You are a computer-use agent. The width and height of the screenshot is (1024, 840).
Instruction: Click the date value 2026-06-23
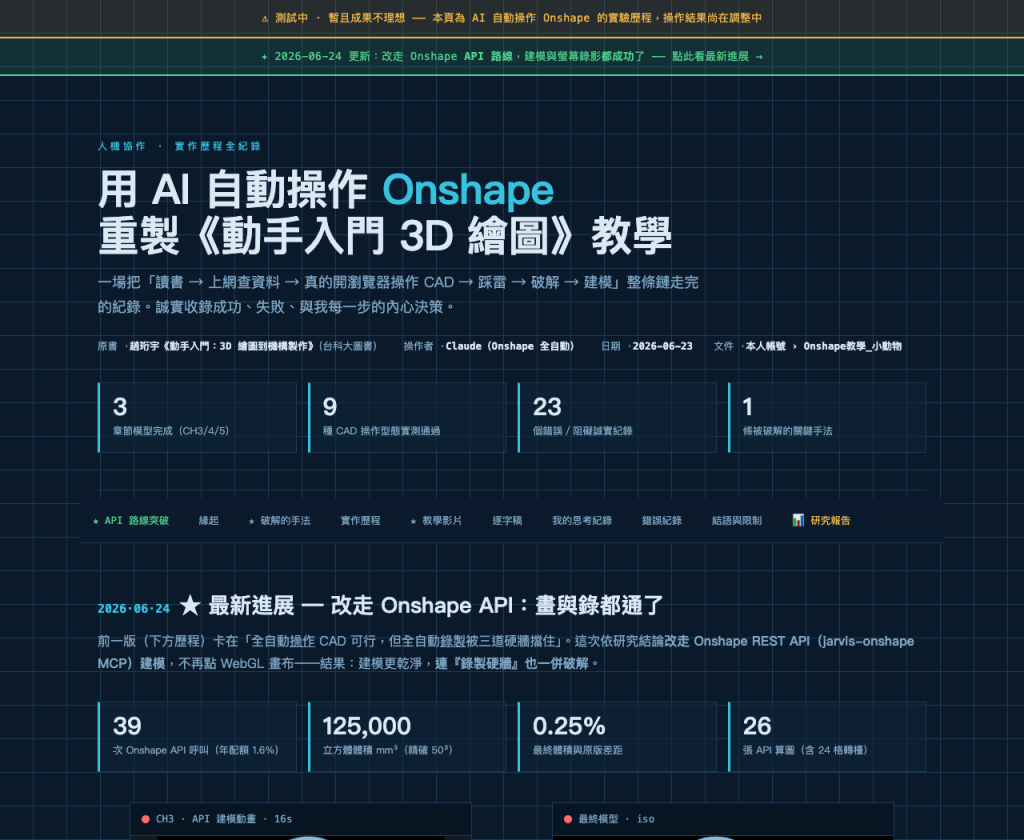coord(662,346)
